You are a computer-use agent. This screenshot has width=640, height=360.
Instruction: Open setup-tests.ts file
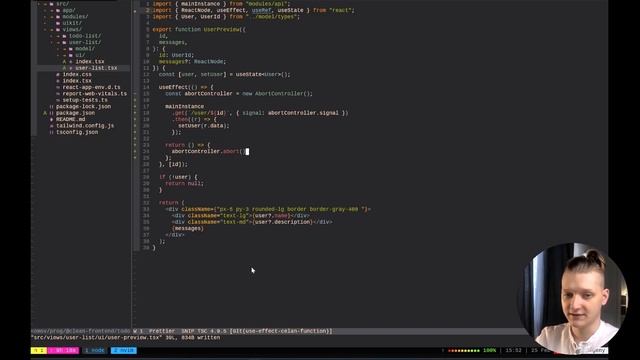(85, 100)
